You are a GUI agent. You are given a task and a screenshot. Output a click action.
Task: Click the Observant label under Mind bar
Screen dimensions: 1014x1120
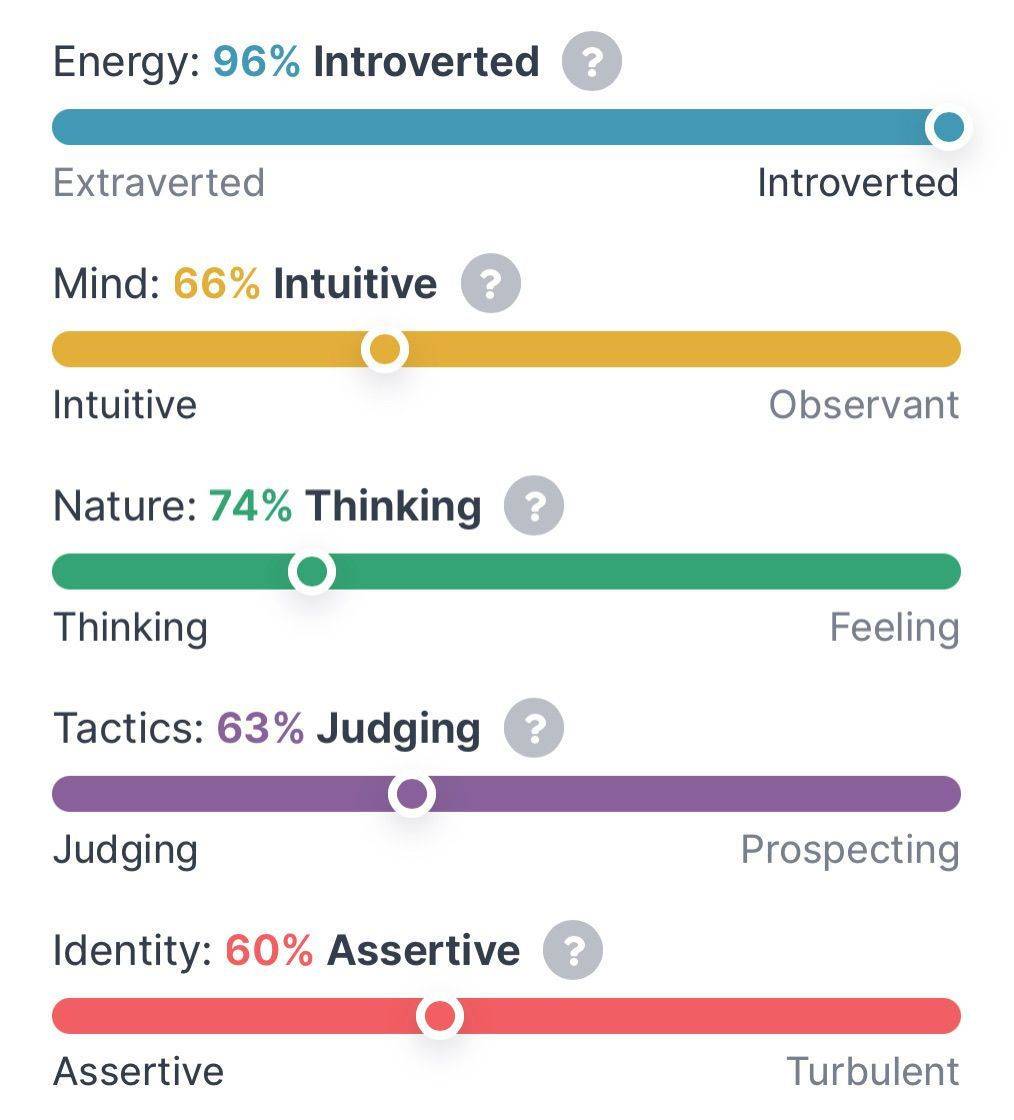(864, 405)
